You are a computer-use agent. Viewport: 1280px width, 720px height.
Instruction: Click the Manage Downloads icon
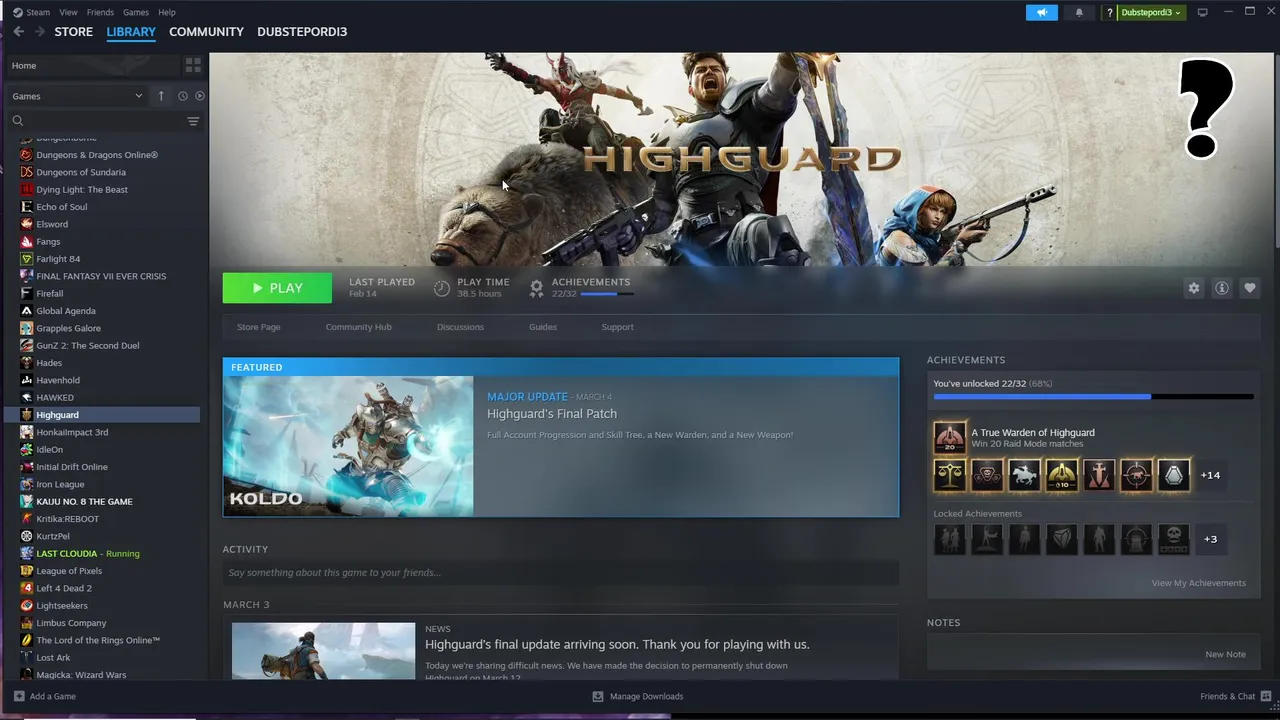pos(598,696)
